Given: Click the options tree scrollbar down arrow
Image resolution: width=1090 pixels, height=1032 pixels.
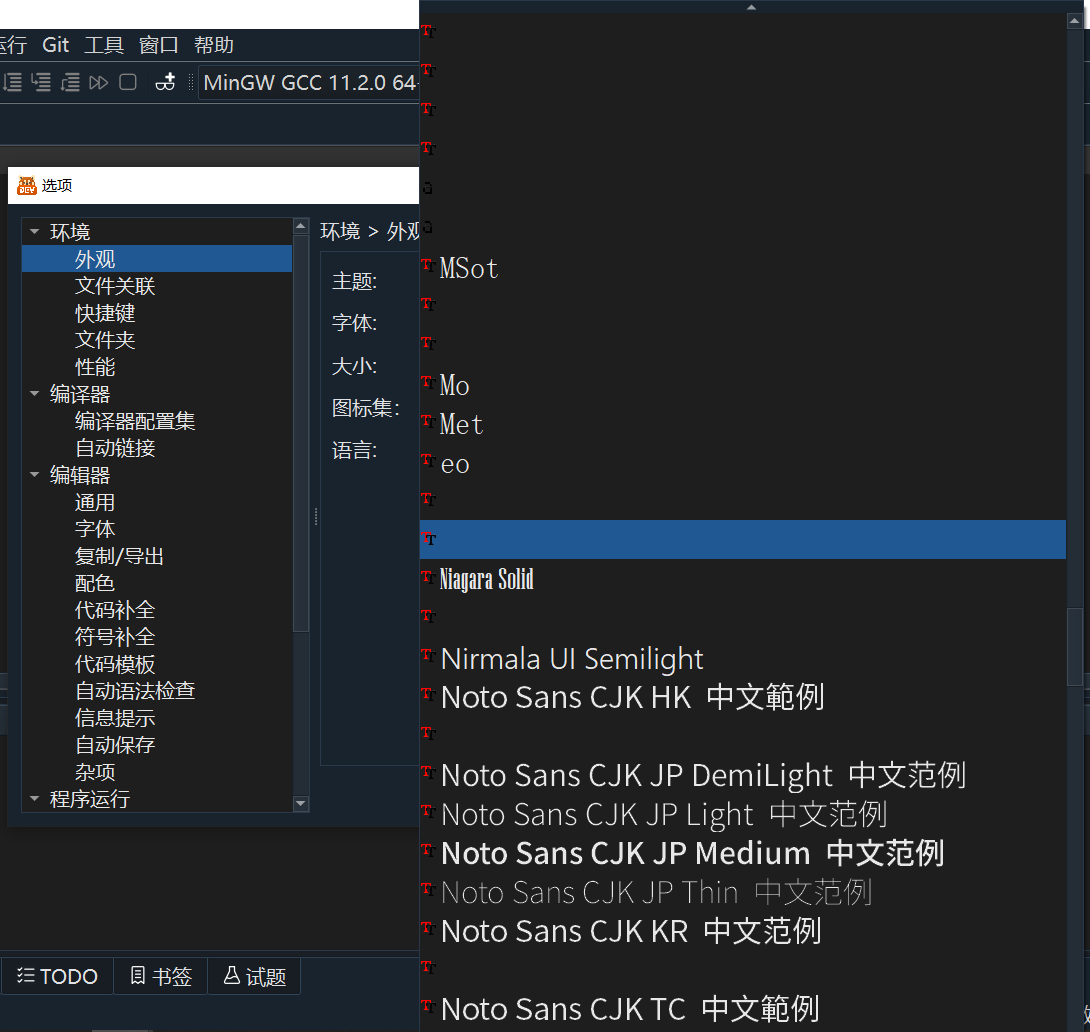Looking at the screenshot, I should click(x=301, y=803).
